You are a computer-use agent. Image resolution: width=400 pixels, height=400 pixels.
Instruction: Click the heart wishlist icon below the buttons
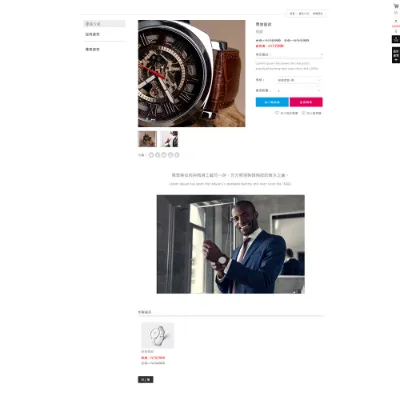pos(277,113)
